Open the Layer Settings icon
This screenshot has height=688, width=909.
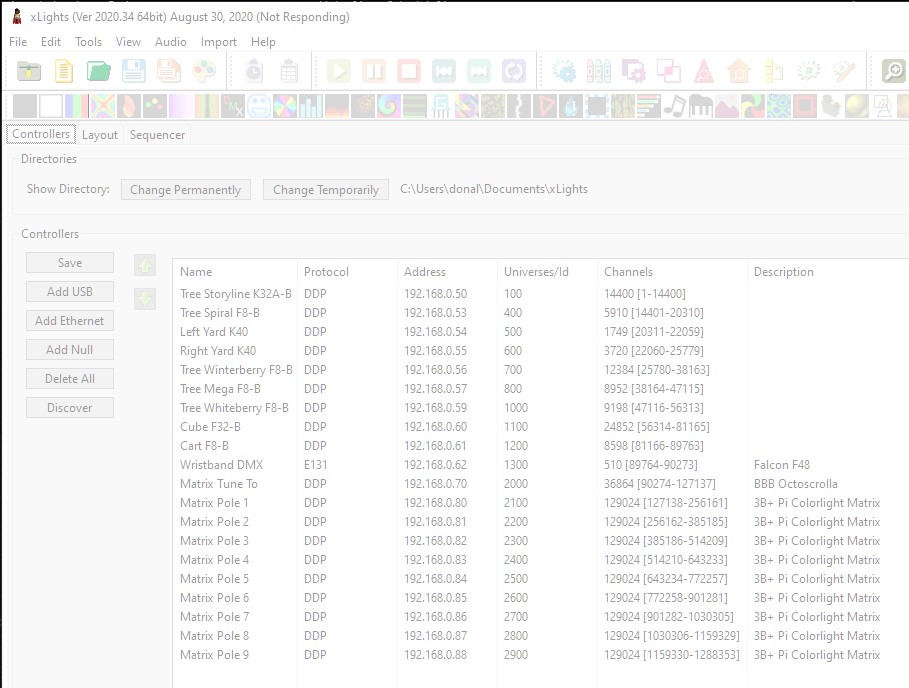[634, 71]
